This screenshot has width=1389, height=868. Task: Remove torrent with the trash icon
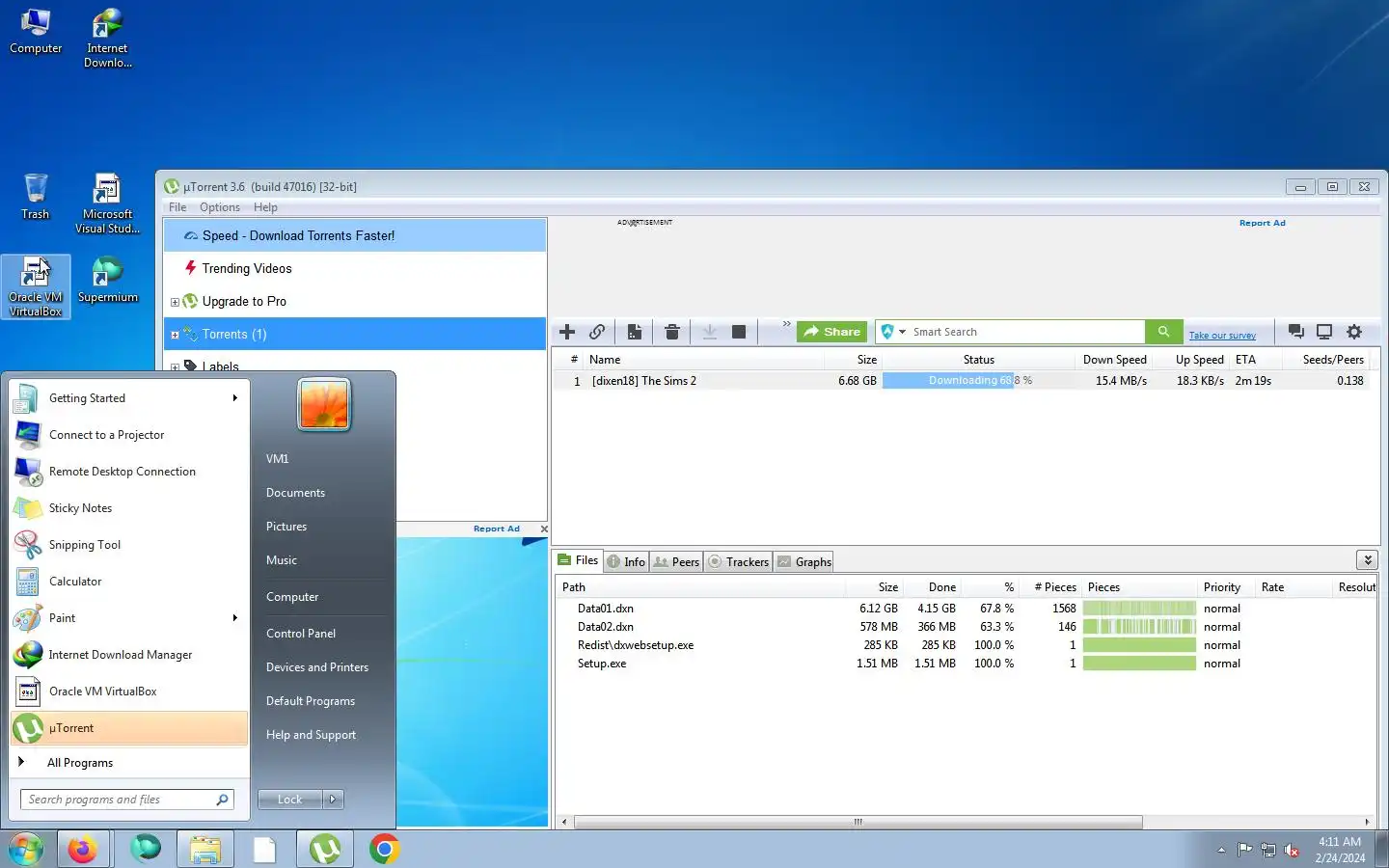[x=672, y=332]
